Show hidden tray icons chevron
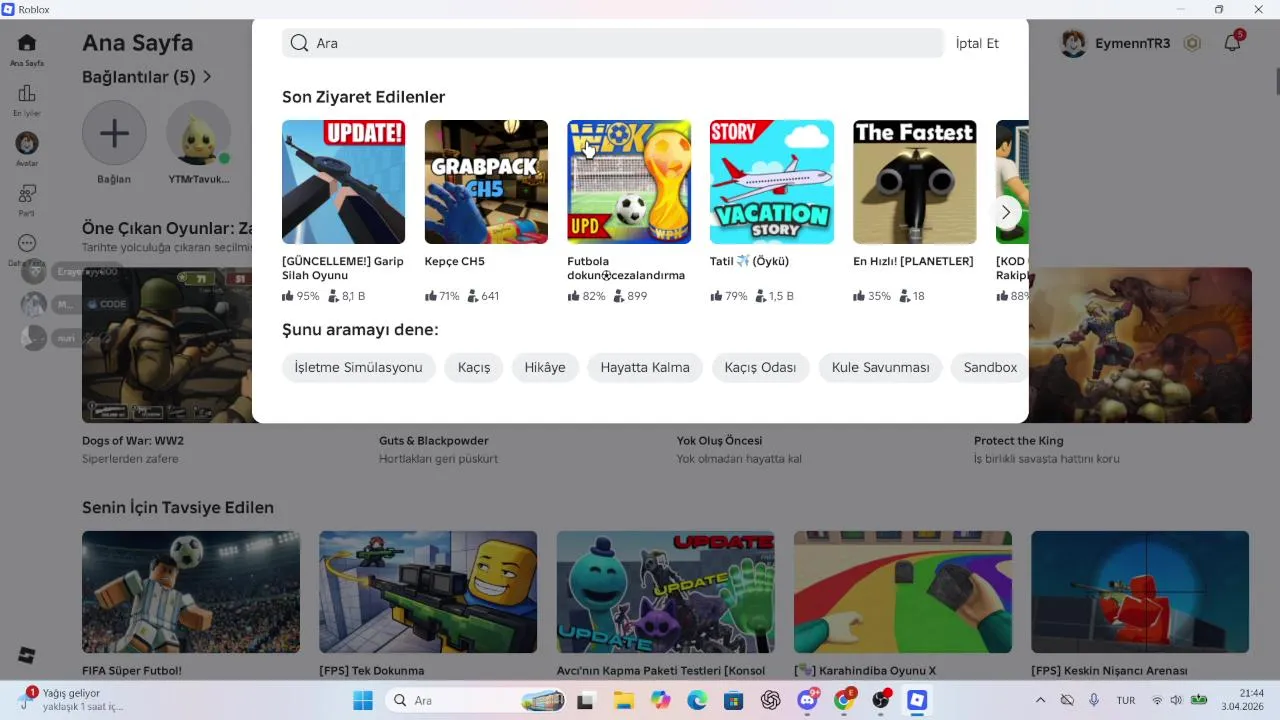Viewport: 1280px width, 720px height. click(x=1040, y=700)
